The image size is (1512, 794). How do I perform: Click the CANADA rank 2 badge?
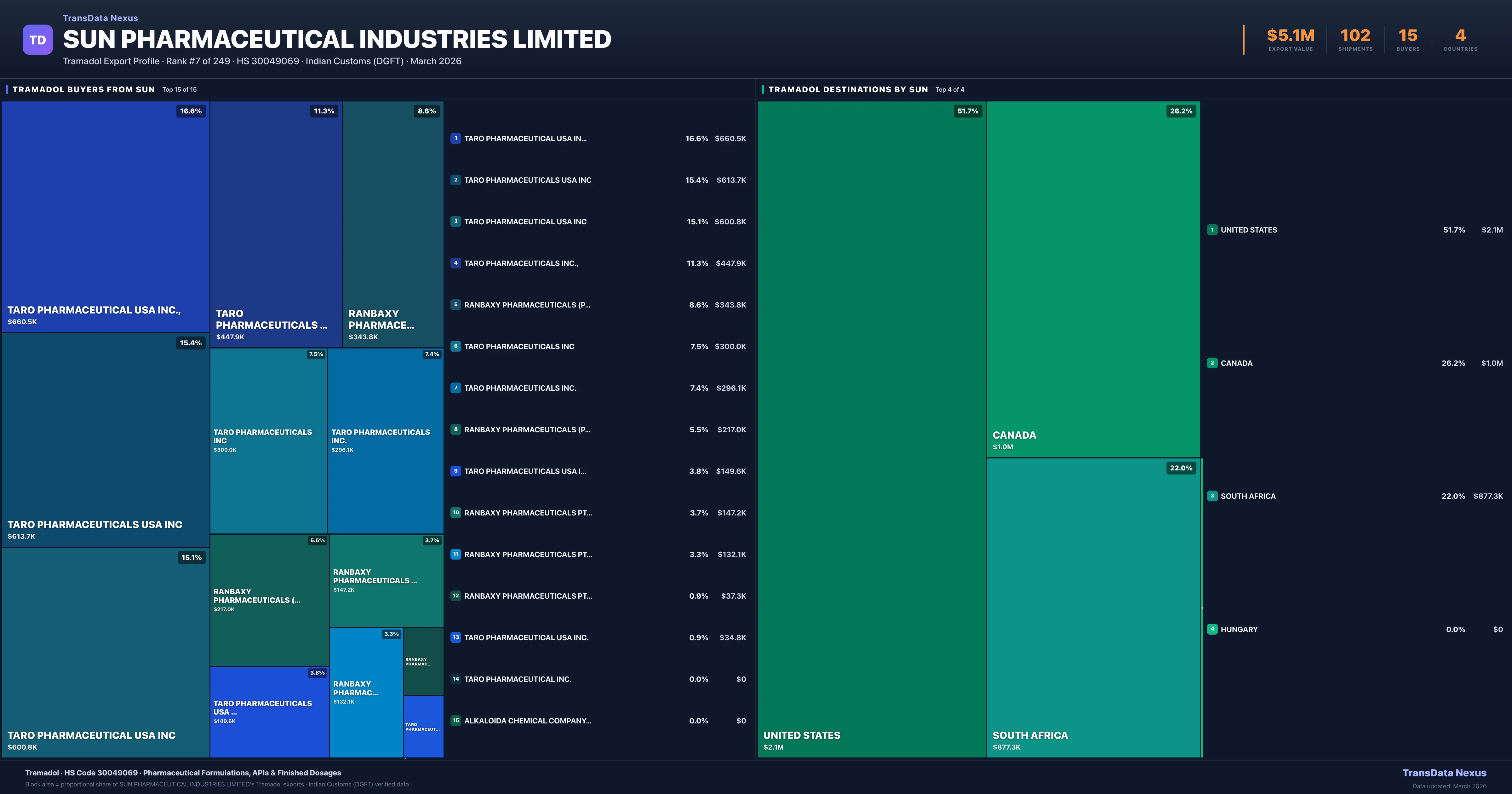[1212, 363]
